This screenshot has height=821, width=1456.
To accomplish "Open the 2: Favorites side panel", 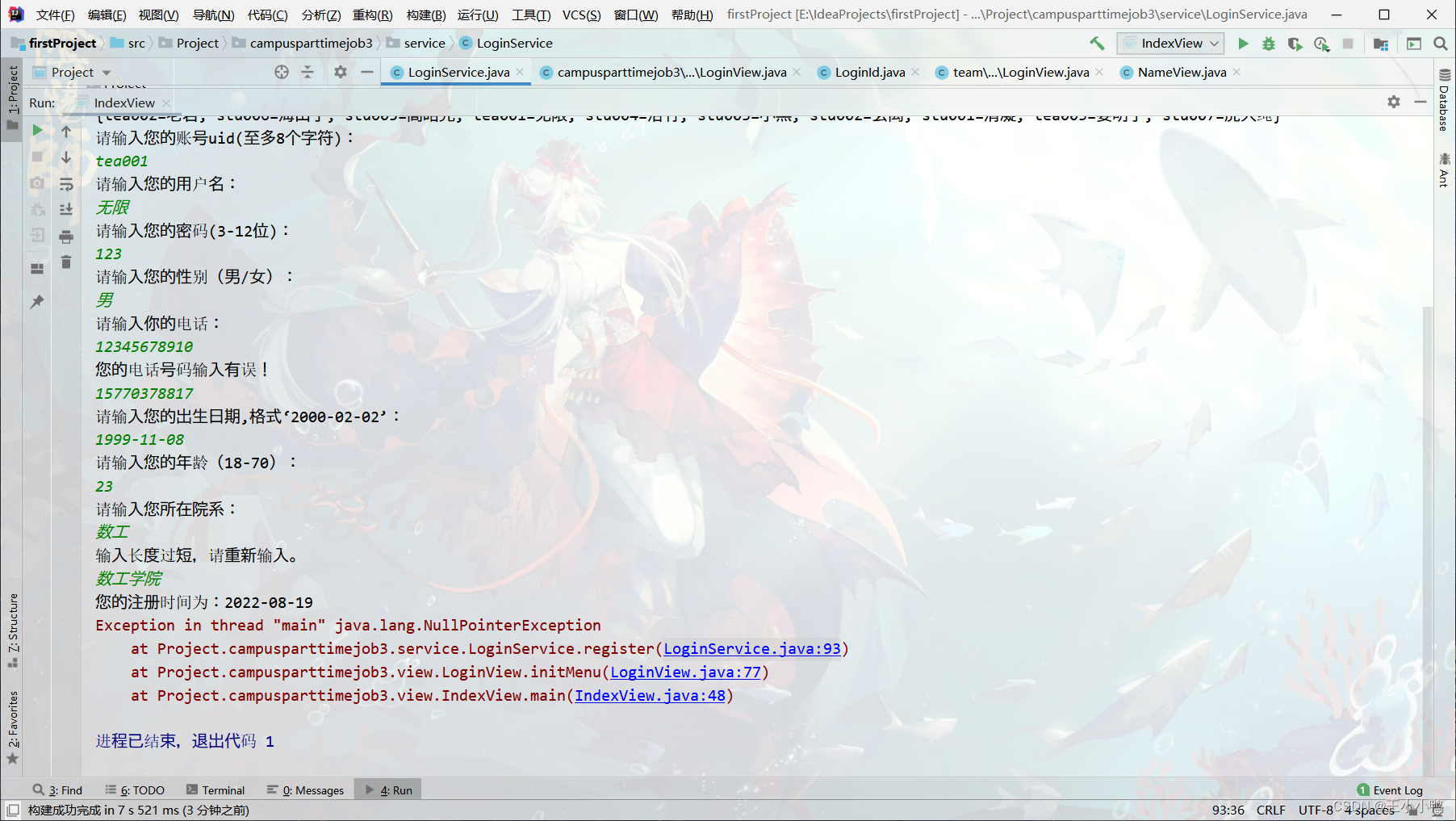I will pos(12,727).
